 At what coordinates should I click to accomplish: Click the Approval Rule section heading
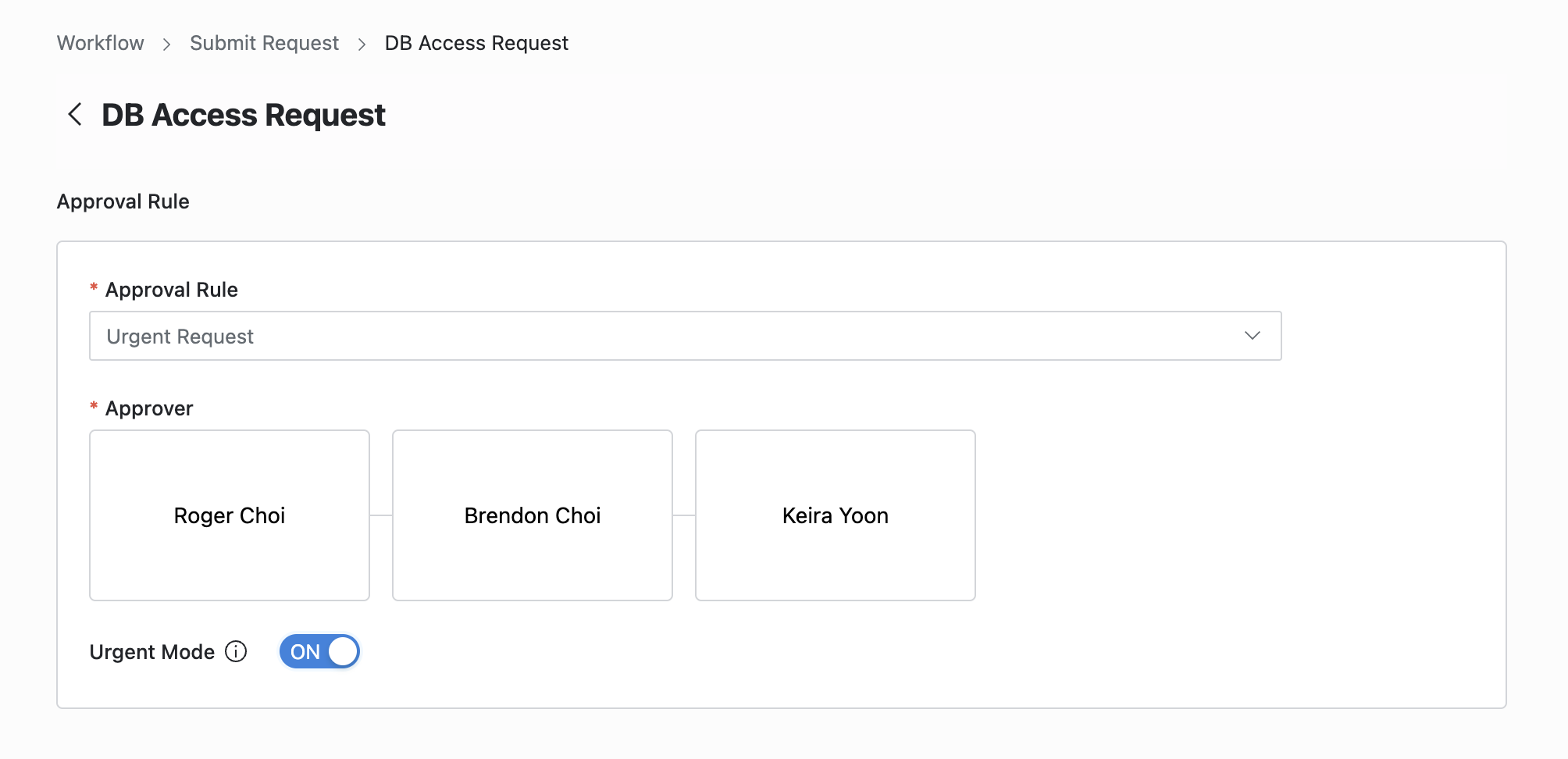click(123, 201)
